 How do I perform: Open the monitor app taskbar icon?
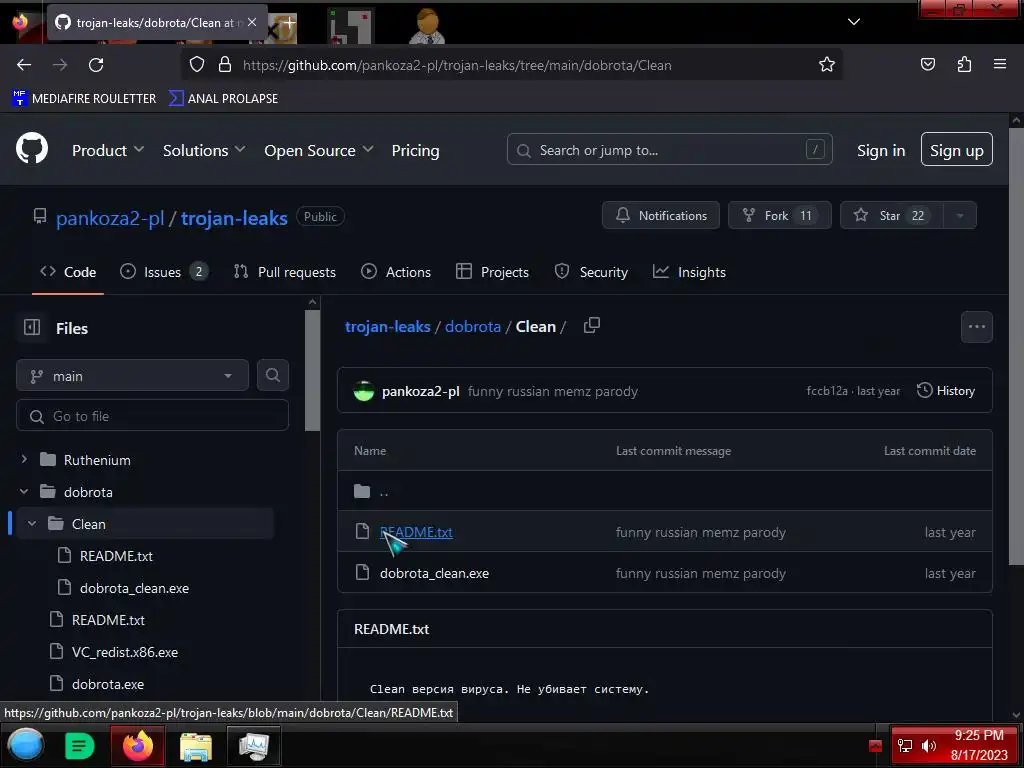(x=254, y=746)
